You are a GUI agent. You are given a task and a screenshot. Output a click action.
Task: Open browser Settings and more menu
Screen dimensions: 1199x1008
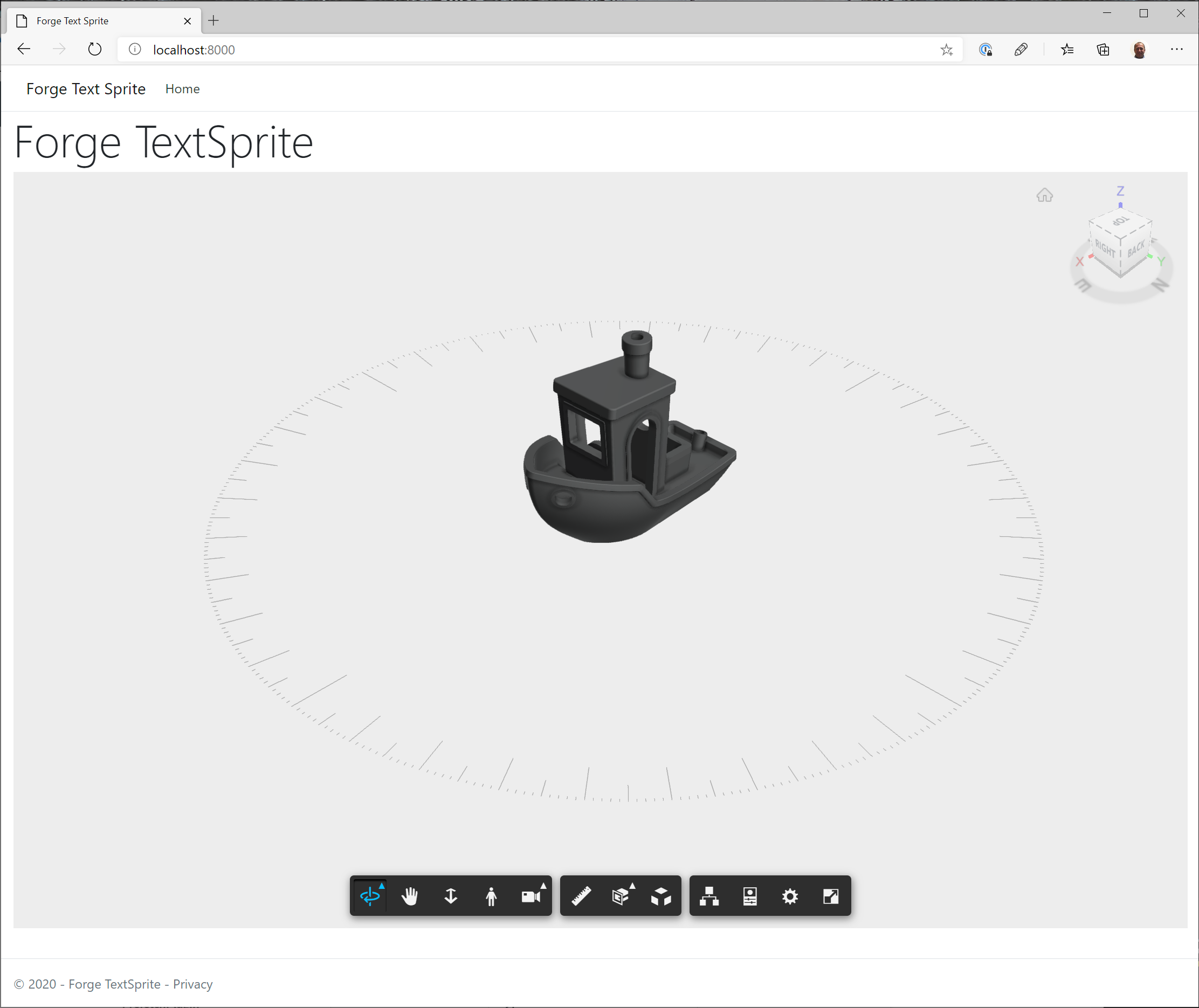(1176, 50)
